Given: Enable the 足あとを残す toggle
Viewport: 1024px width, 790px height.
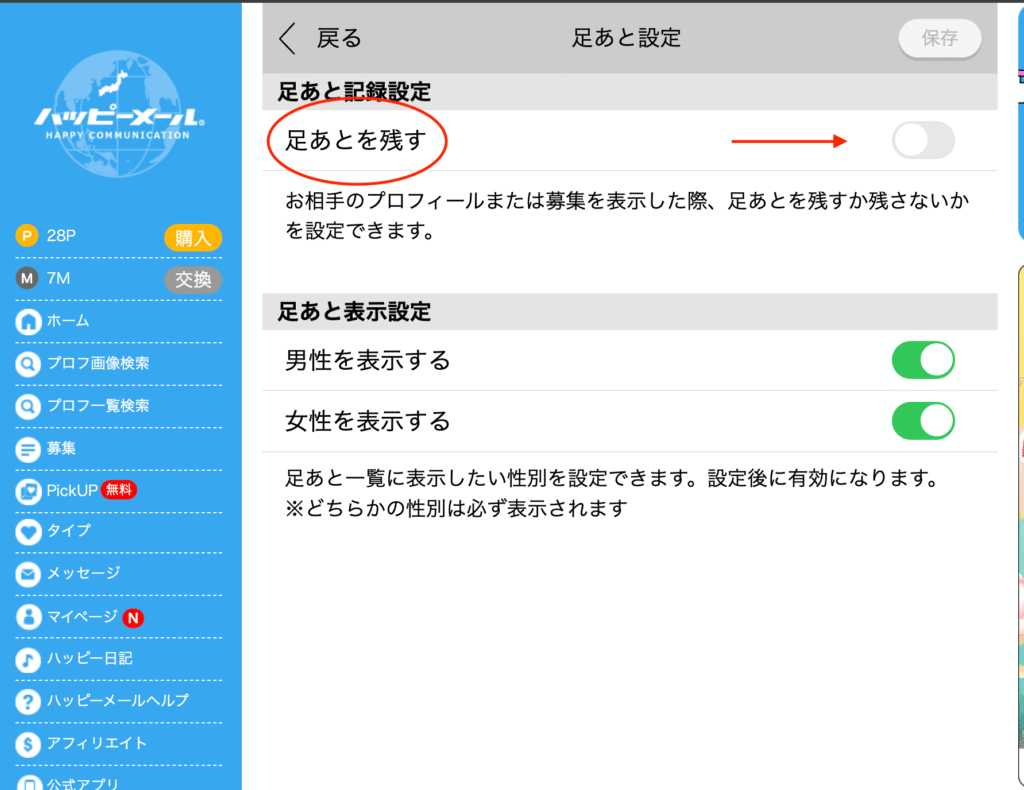Looking at the screenshot, I should (923, 140).
